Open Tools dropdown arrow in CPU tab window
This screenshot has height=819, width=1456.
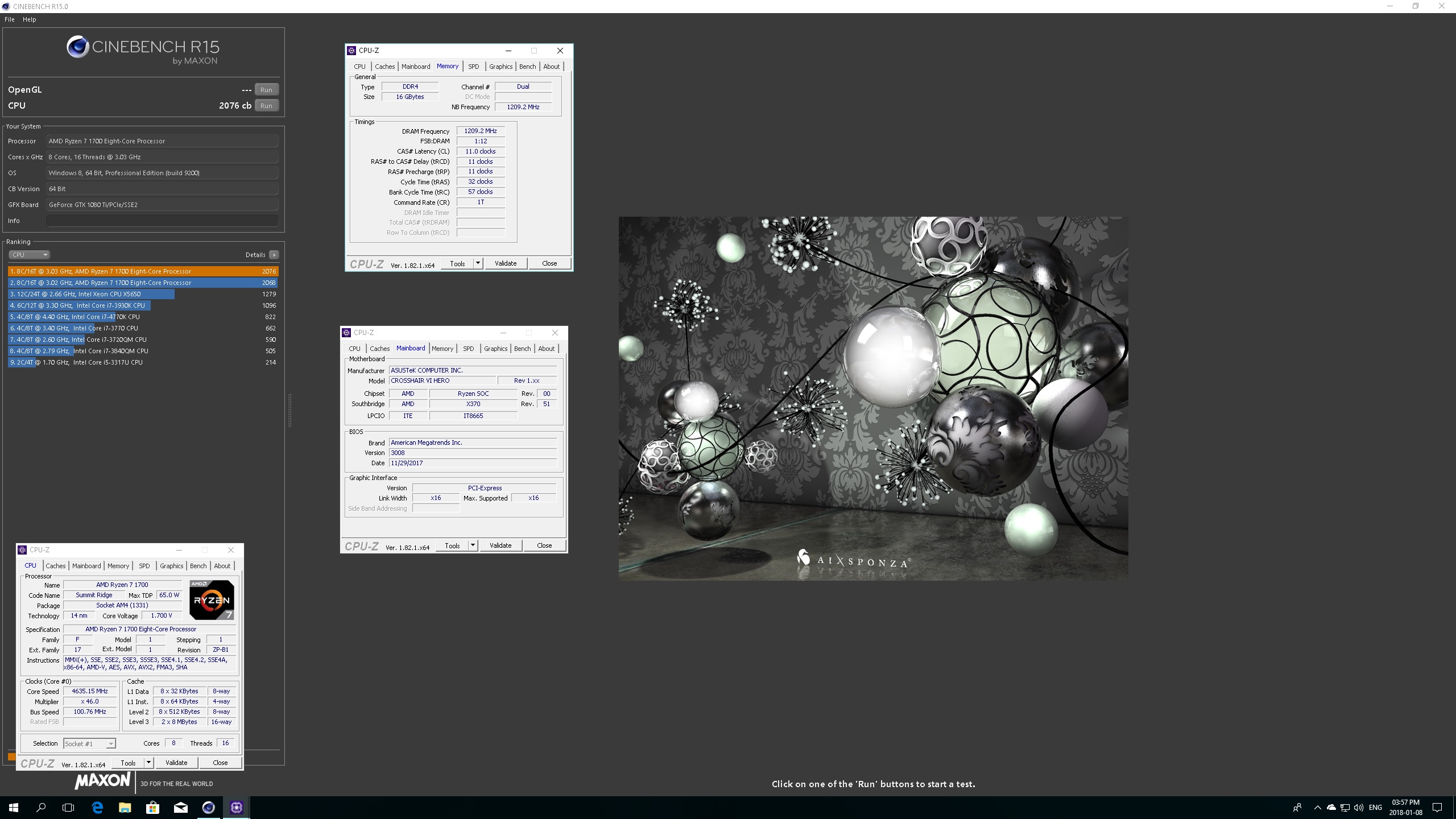pyautogui.click(x=149, y=763)
